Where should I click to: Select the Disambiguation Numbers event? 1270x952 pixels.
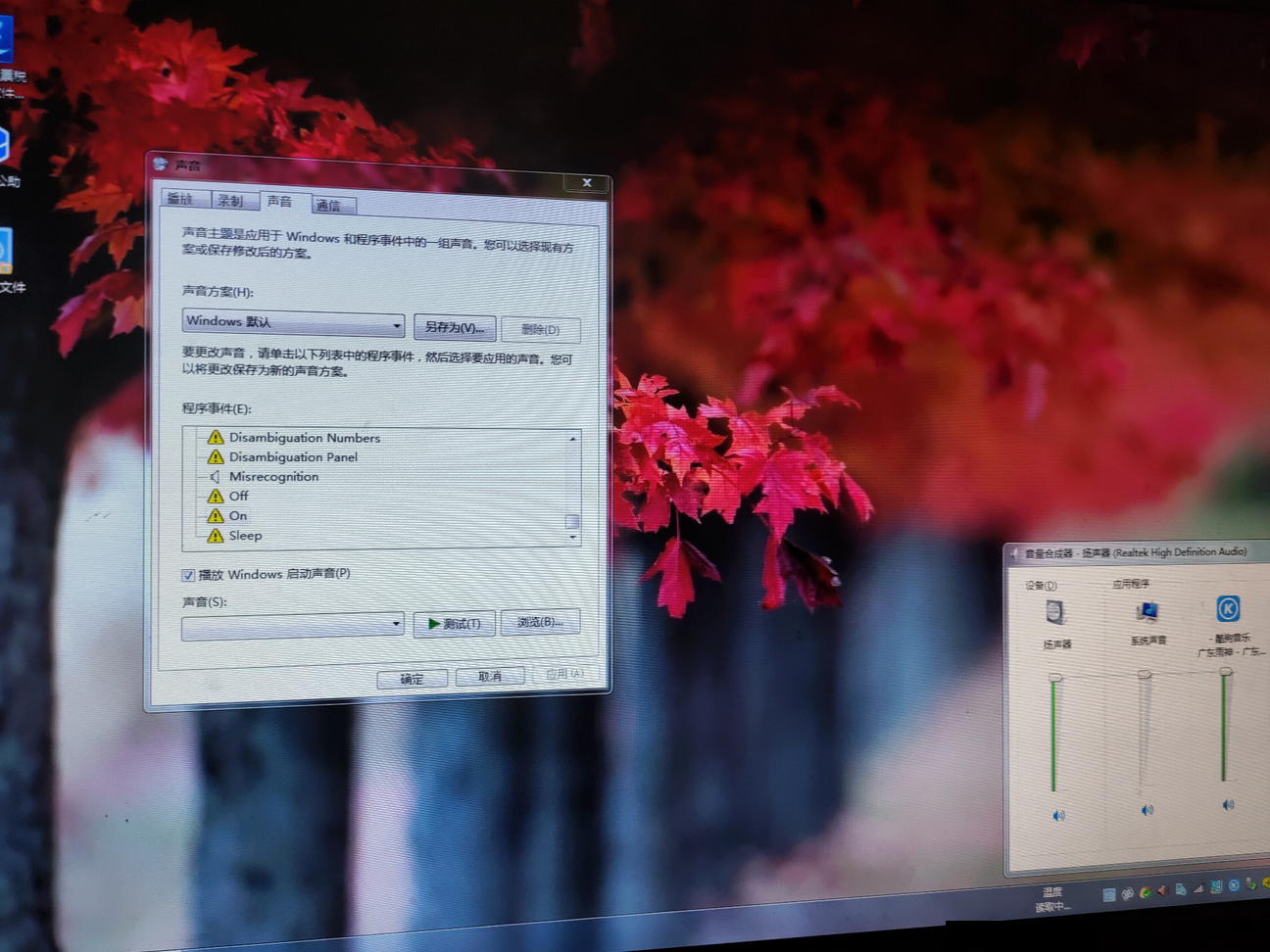(x=305, y=438)
